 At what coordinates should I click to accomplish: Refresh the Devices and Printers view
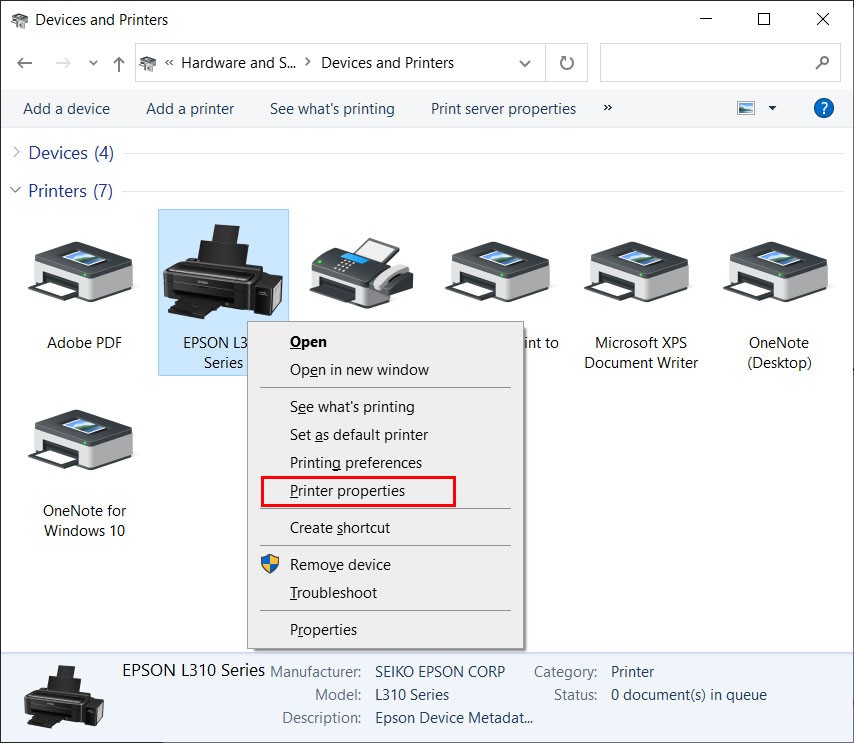point(566,63)
